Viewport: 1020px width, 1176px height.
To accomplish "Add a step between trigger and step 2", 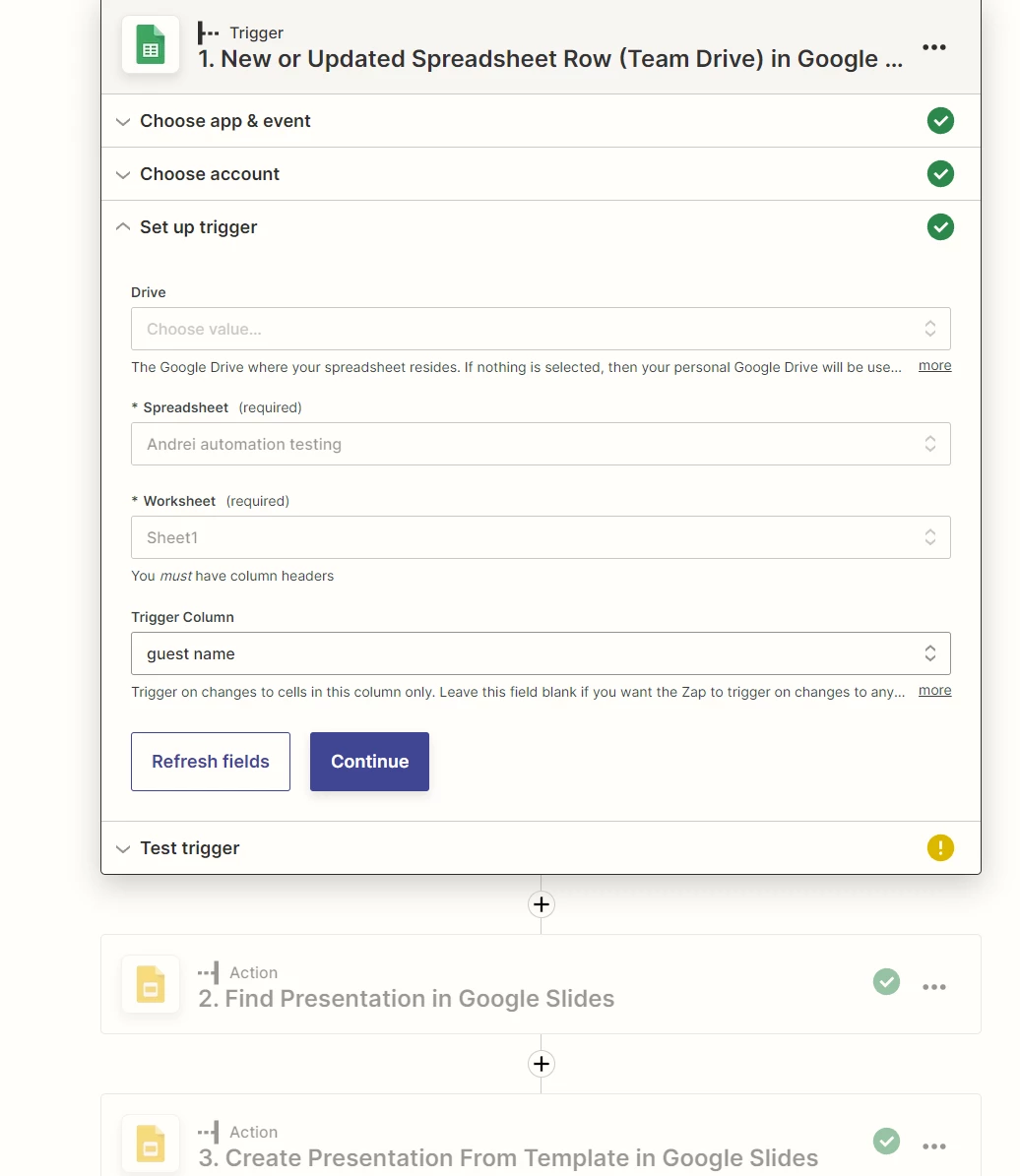I will coord(541,904).
